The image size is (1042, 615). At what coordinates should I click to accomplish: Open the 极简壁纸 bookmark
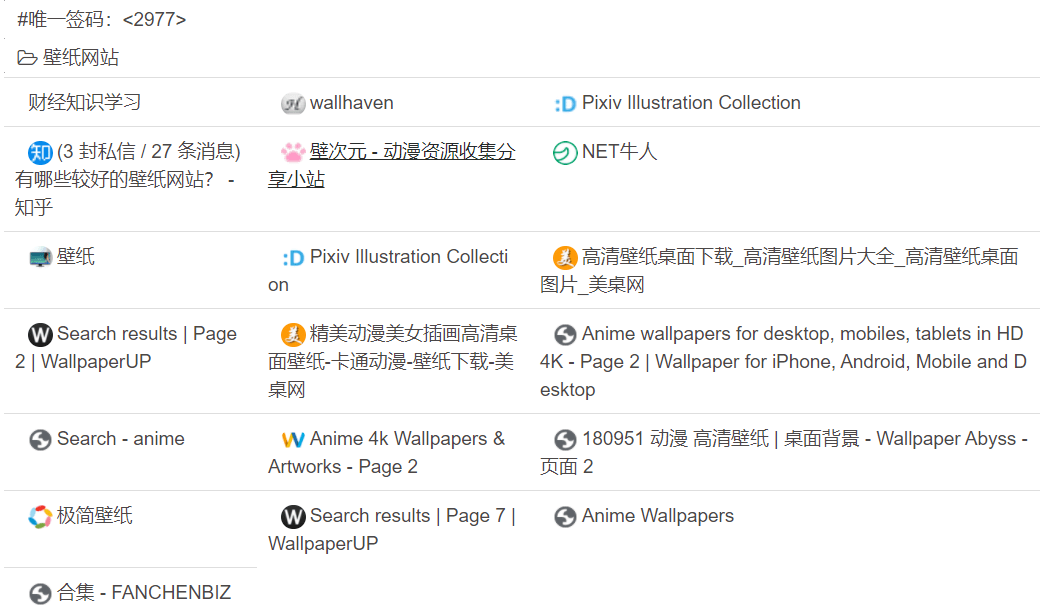[94, 516]
